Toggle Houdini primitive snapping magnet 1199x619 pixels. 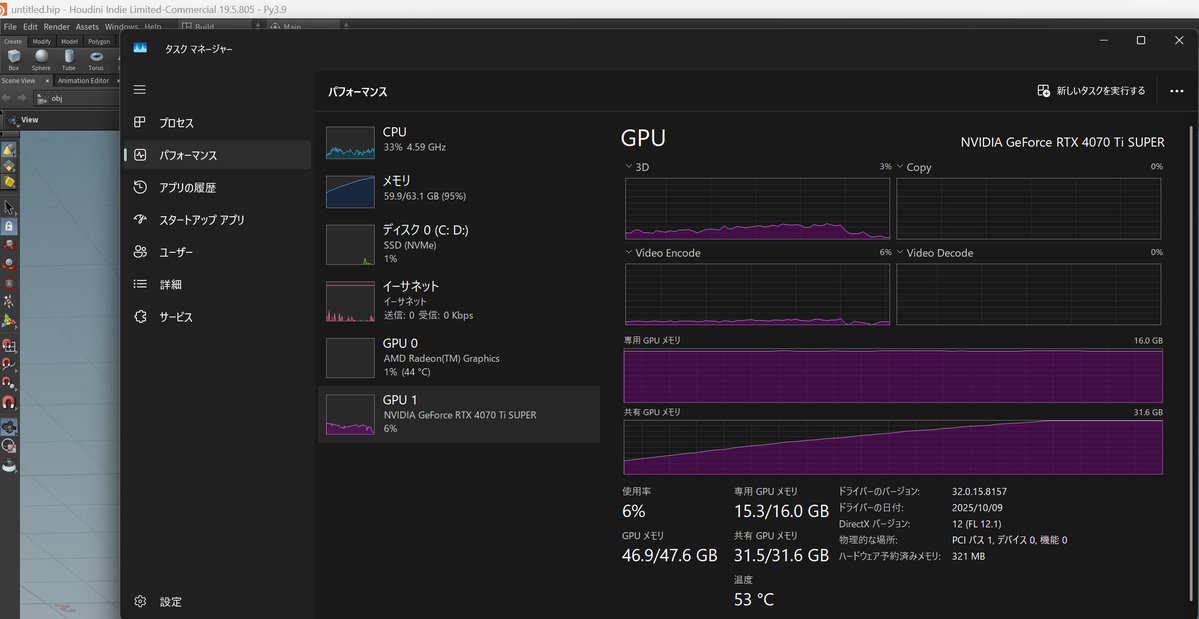click(x=8, y=364)
